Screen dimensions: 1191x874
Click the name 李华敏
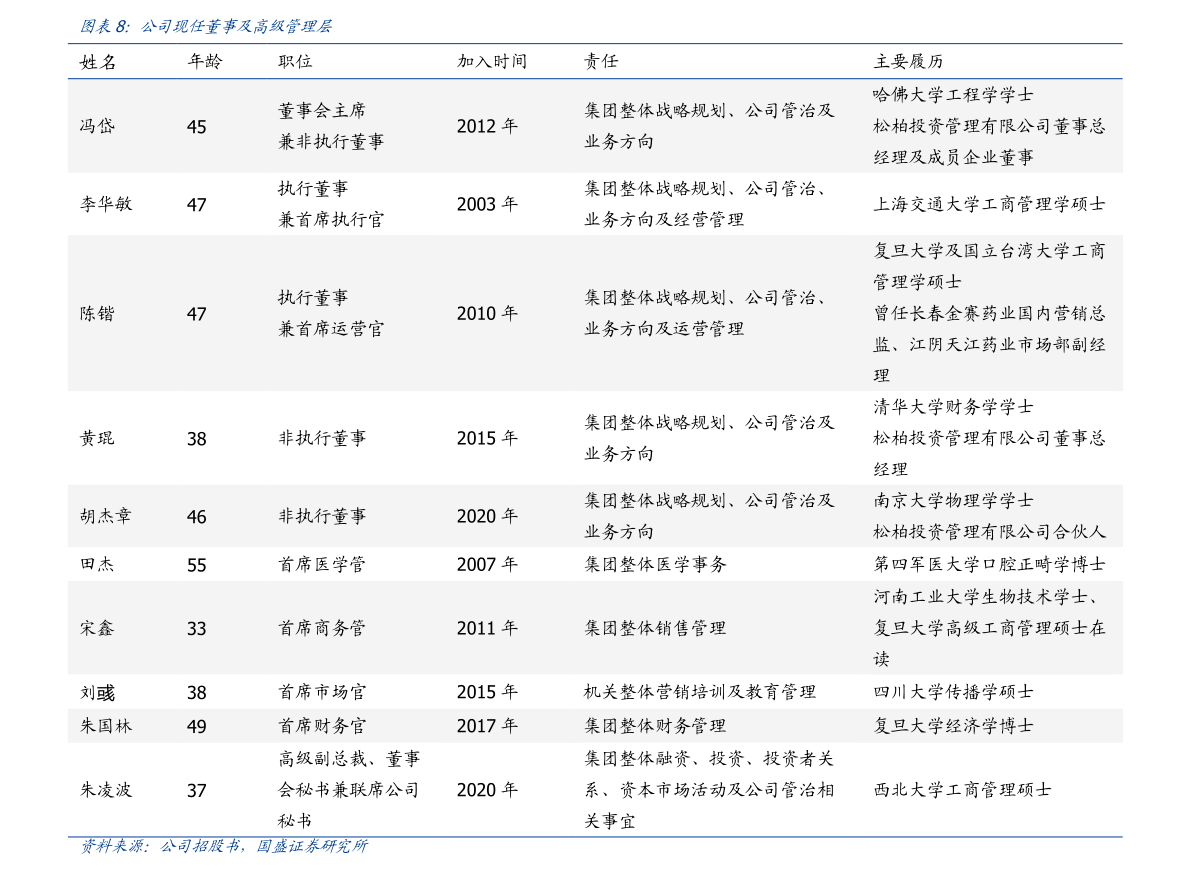(x=106, y=204)
